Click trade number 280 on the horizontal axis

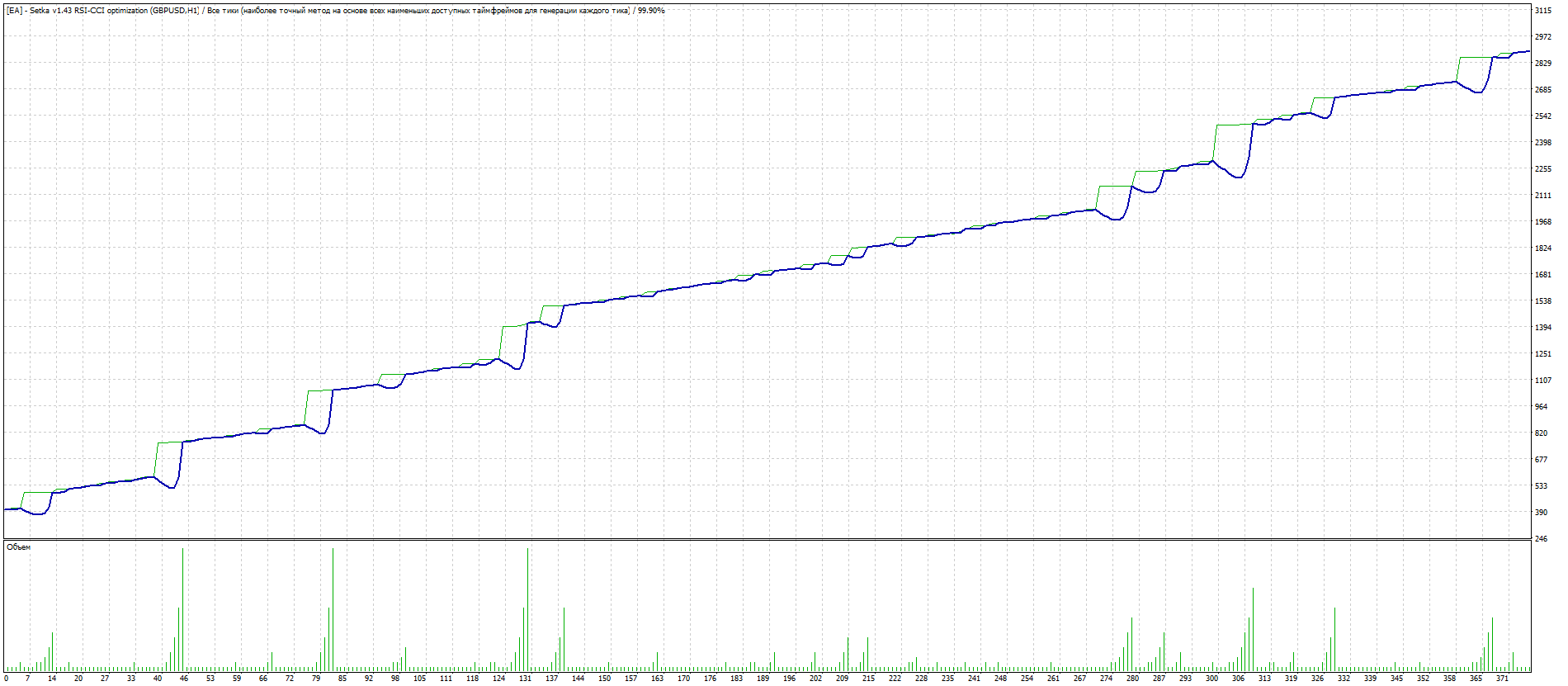(1133, 679)
